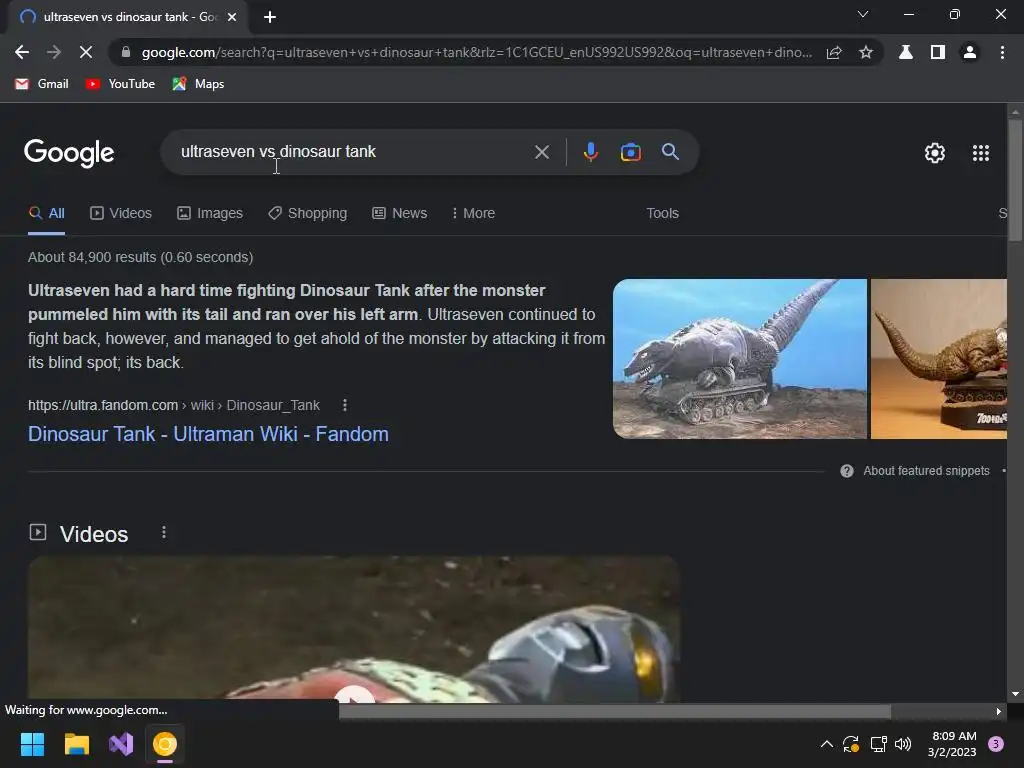Open volume control in tray
1024x768 pixels.
903,744
